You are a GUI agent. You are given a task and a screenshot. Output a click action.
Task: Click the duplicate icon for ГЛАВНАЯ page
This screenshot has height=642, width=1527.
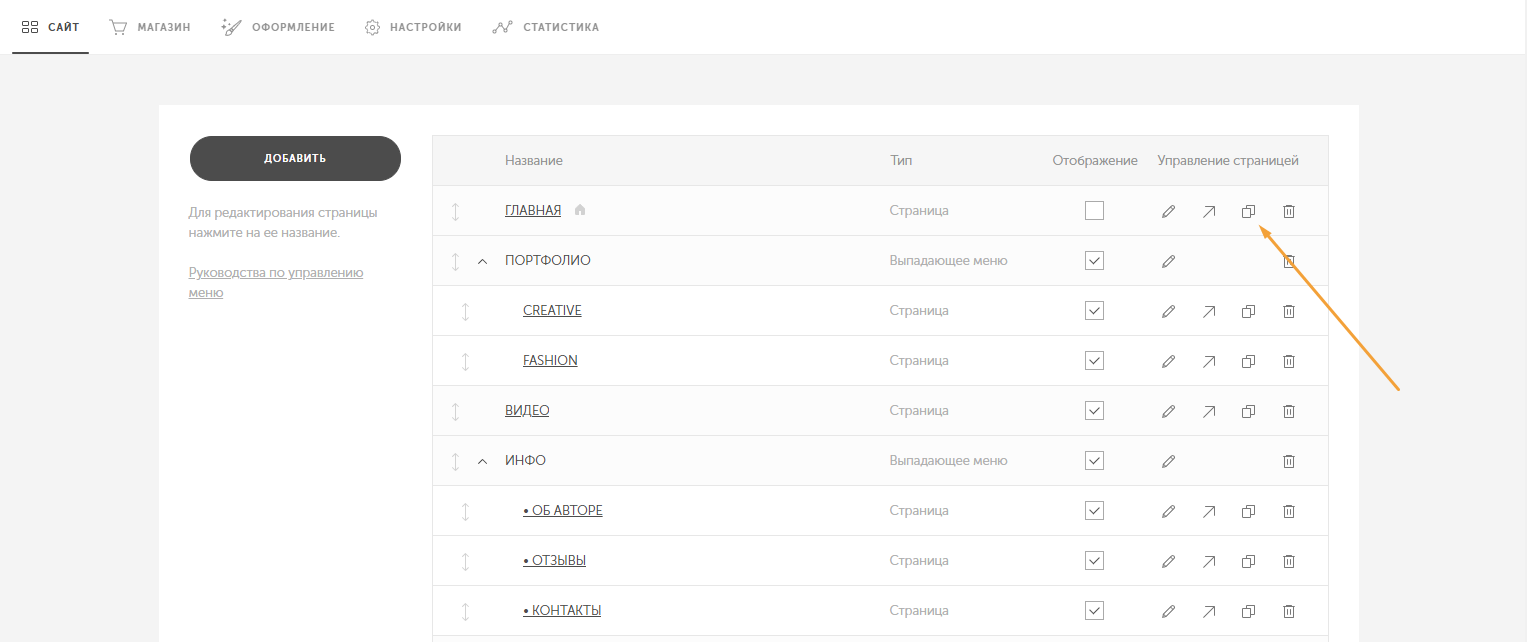pyautogui.click(x=1248, y=211)
